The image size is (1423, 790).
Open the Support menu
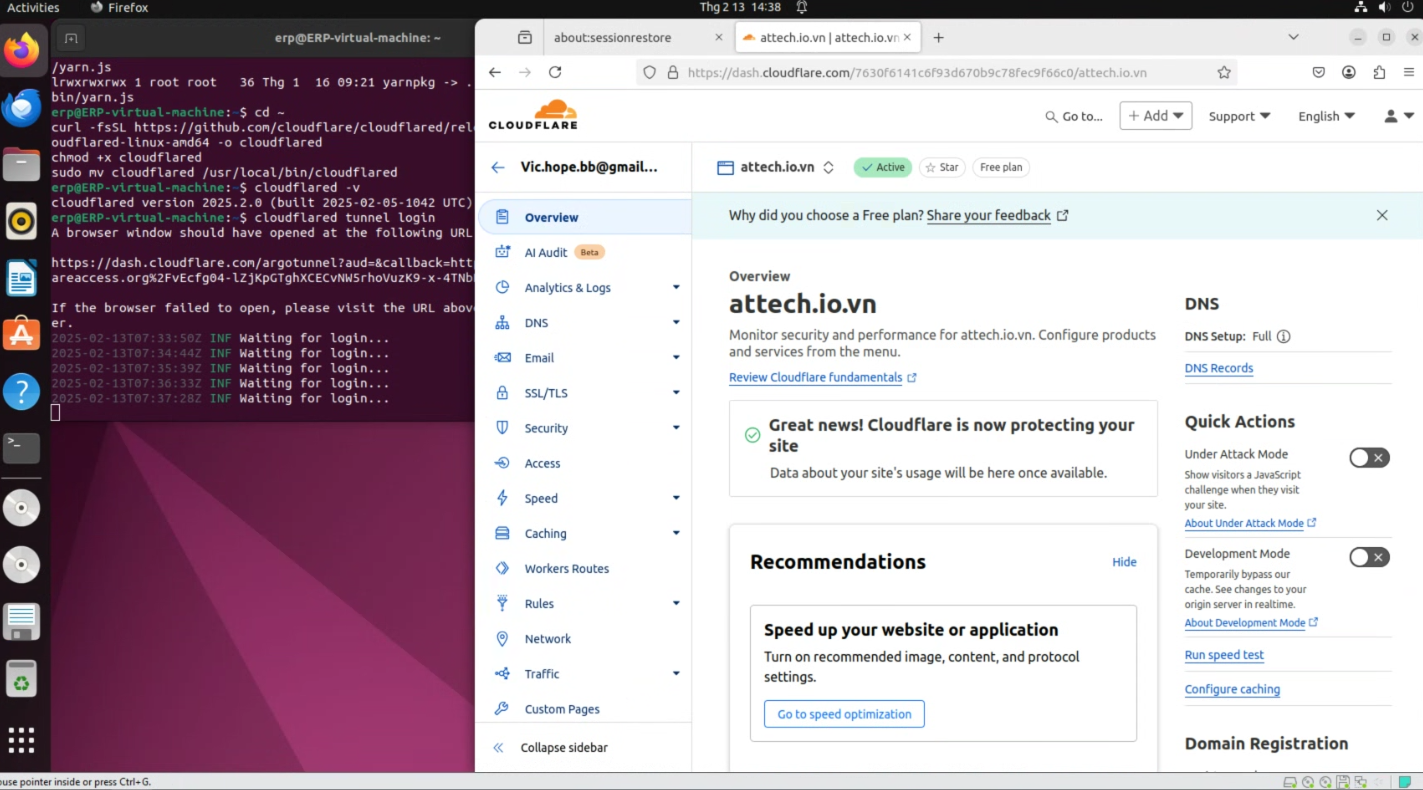click(1238, 116)
